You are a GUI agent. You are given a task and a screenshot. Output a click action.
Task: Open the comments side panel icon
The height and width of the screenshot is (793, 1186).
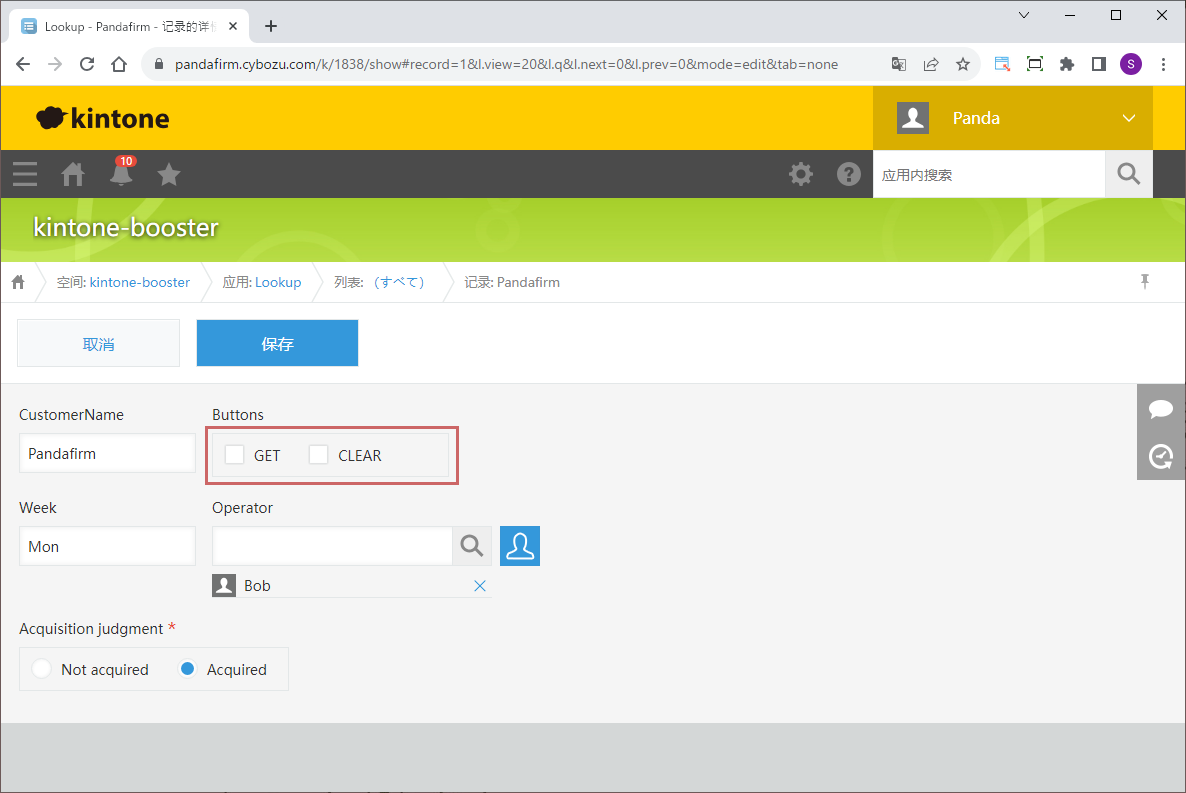[x=1161, y=409]
